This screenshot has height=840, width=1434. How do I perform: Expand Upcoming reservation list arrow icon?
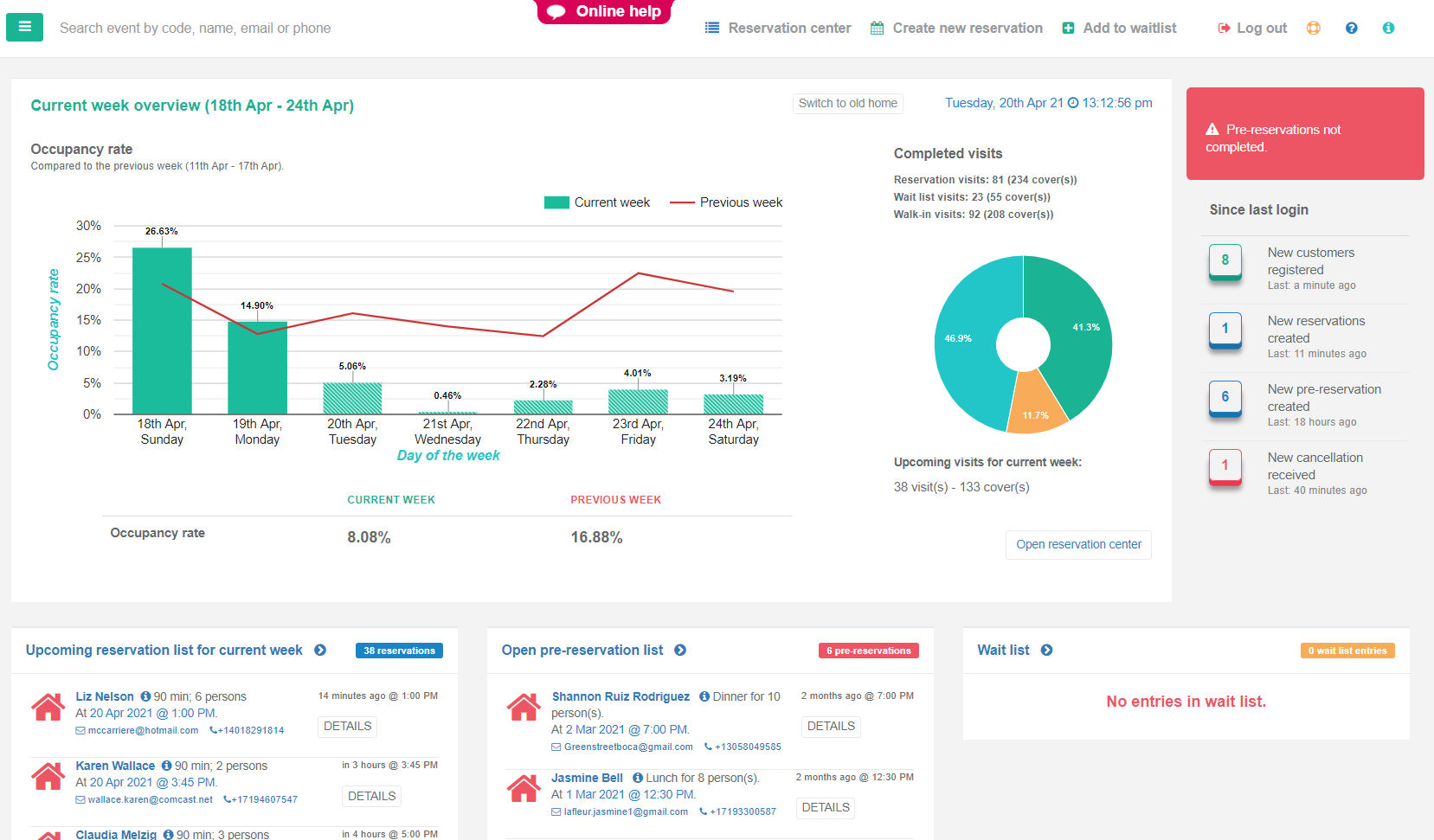320,651
